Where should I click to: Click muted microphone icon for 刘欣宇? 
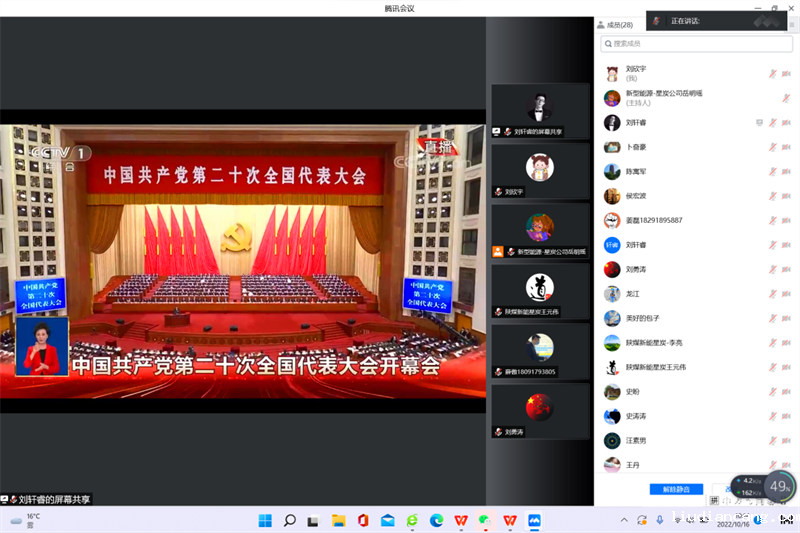(x=772, y=74)
